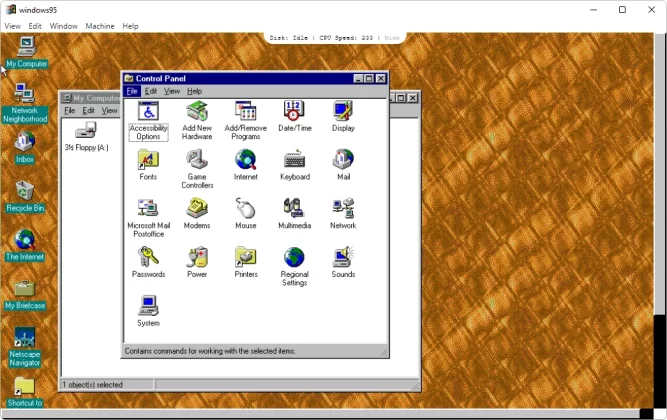667x420 pixels.
Task: Maximize the Control Panel window
Action: 369,78
